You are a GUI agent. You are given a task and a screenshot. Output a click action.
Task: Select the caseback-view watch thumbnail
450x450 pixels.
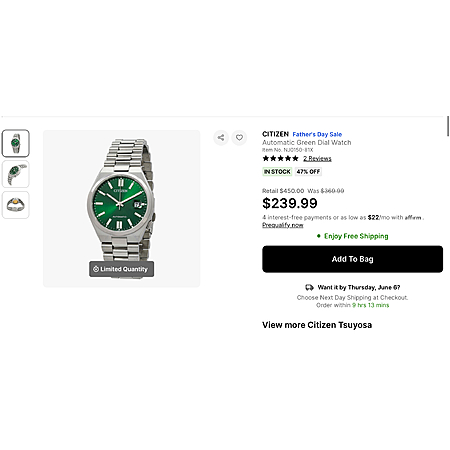coord(16,205)
